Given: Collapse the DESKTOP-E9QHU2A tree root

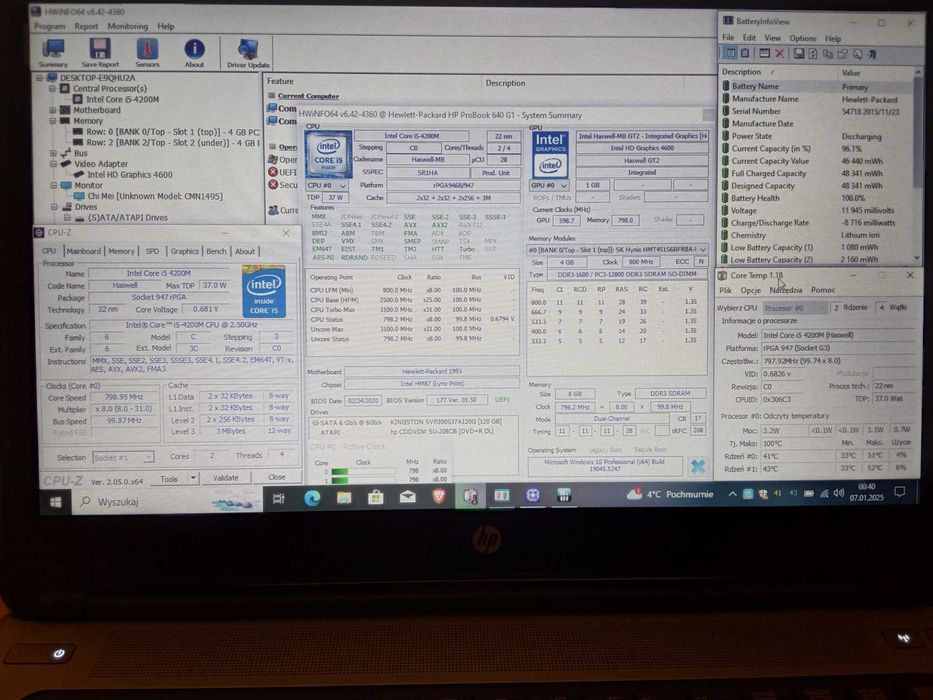Looking at the screenshot, I should coord(39,77).
